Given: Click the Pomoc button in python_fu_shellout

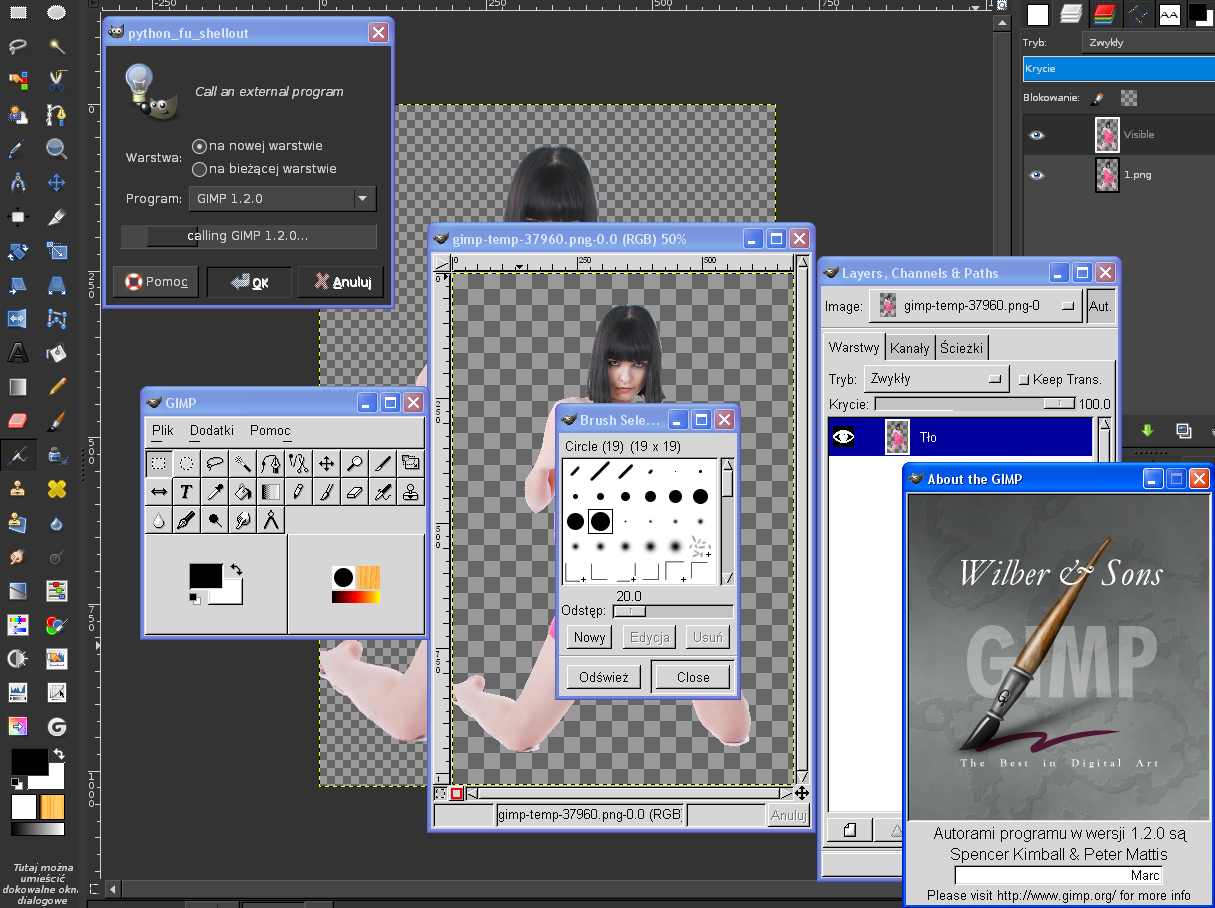Looking at the screenshot, I should 156,282.
